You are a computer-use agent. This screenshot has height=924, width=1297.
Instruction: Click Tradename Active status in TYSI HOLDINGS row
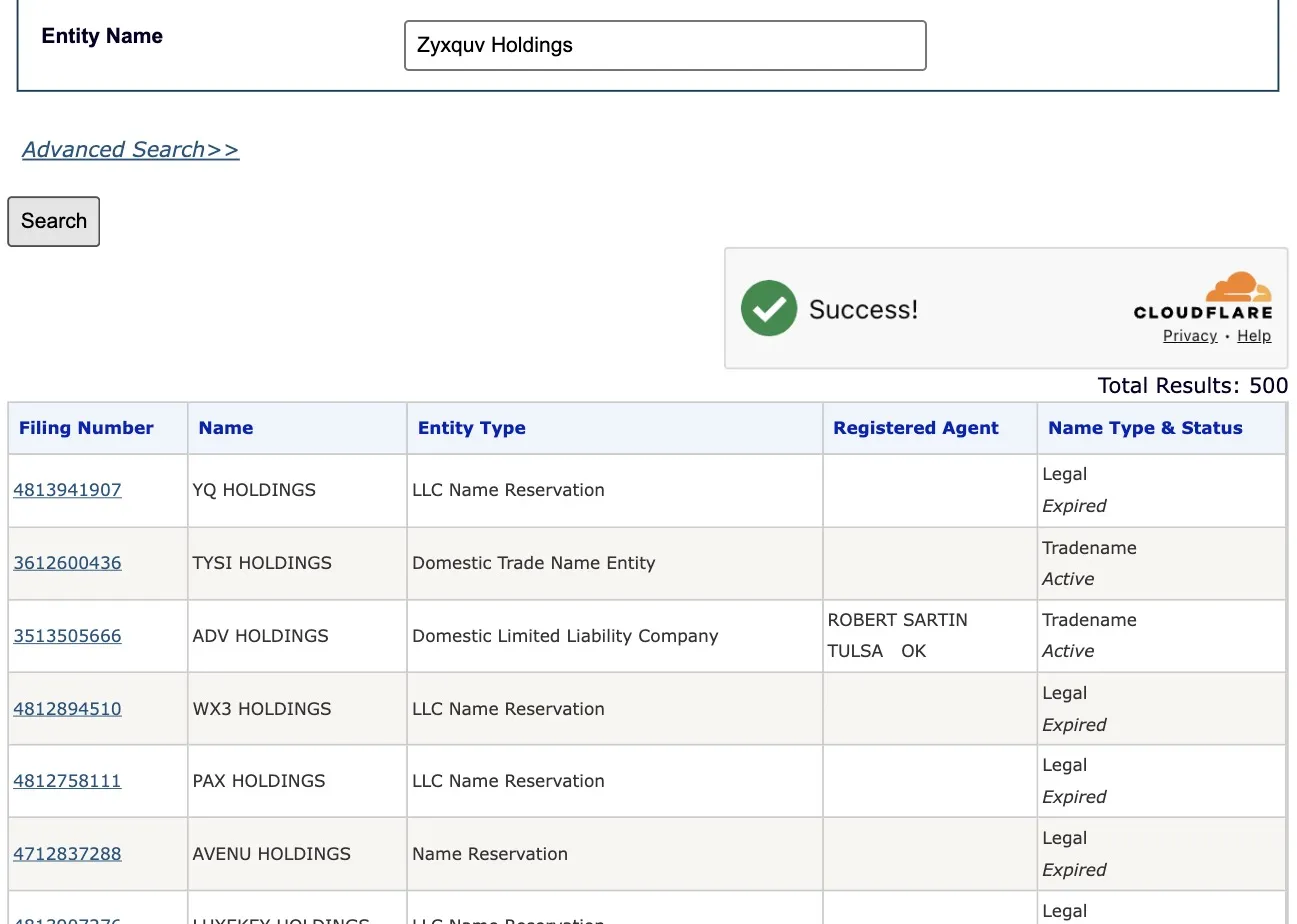coord(1162,563)
